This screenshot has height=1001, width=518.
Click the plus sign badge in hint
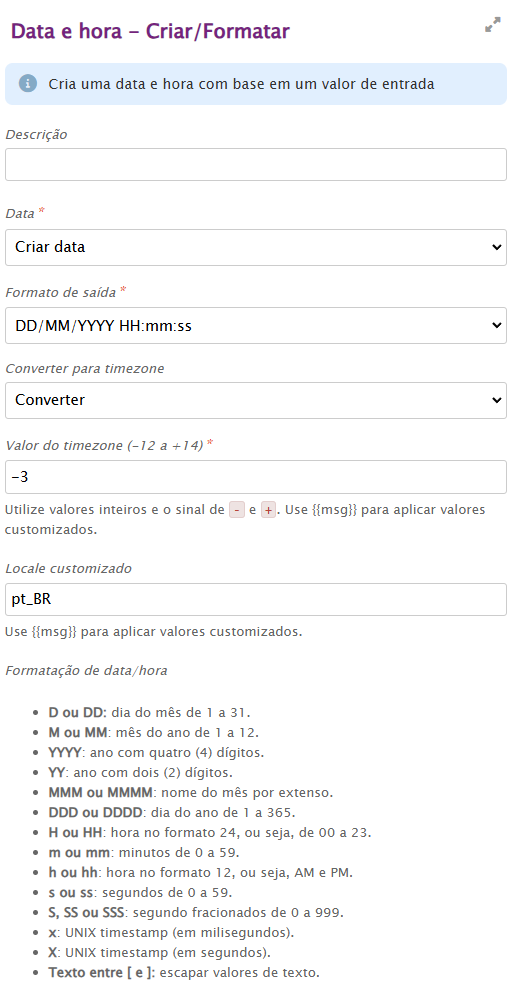[268, 510]
